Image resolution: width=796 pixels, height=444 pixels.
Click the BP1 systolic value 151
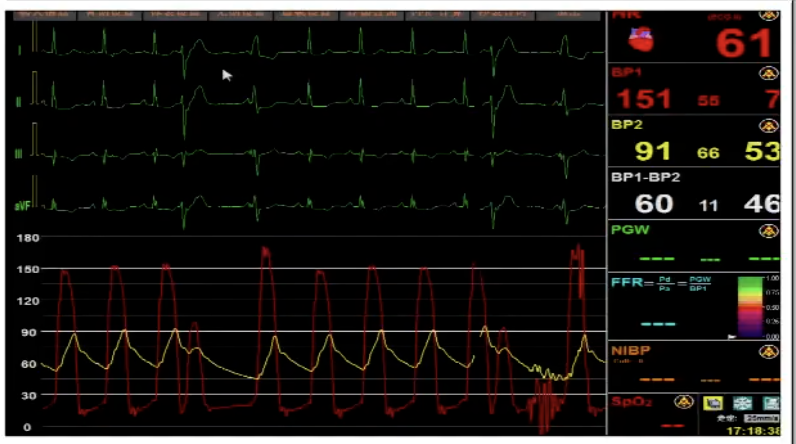click(x=643, y=98)
